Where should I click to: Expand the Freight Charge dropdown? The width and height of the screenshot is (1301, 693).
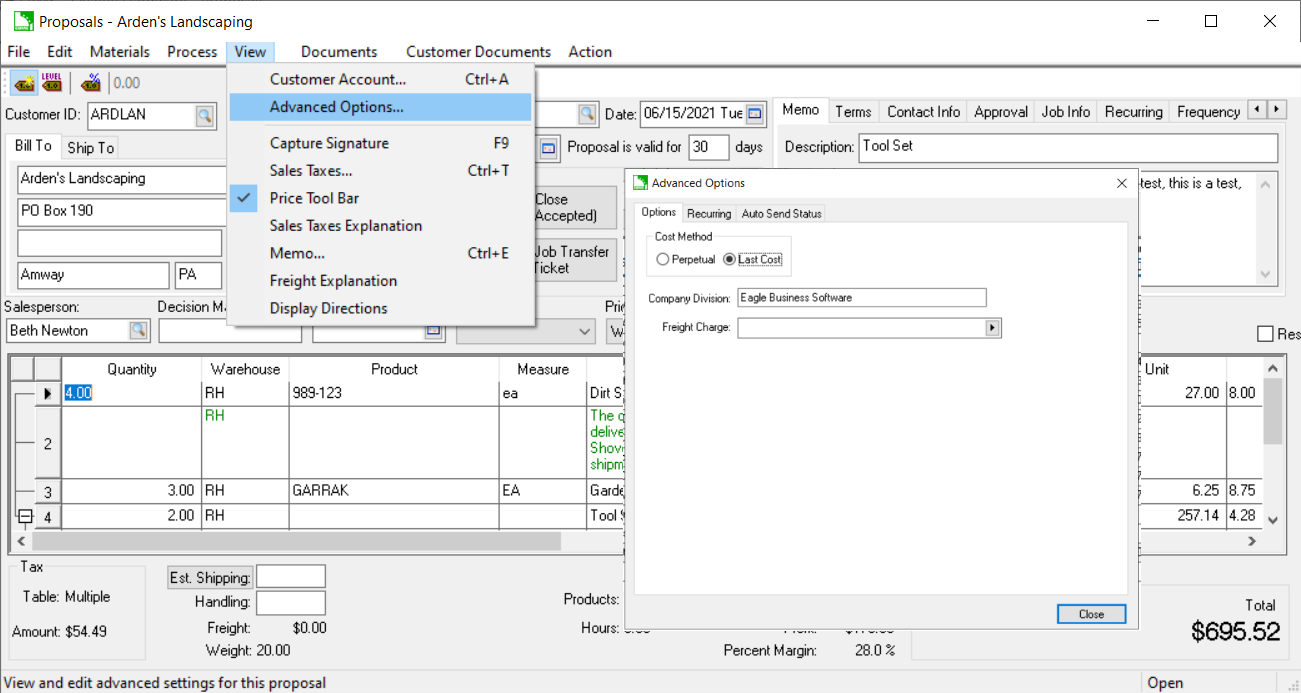coord(992,328)
